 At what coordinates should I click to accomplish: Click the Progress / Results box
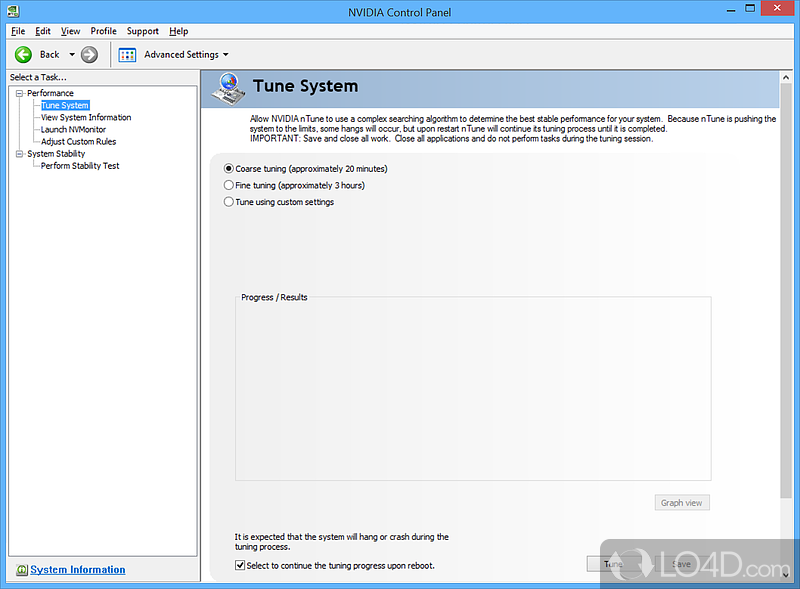(x=473, y=388)
